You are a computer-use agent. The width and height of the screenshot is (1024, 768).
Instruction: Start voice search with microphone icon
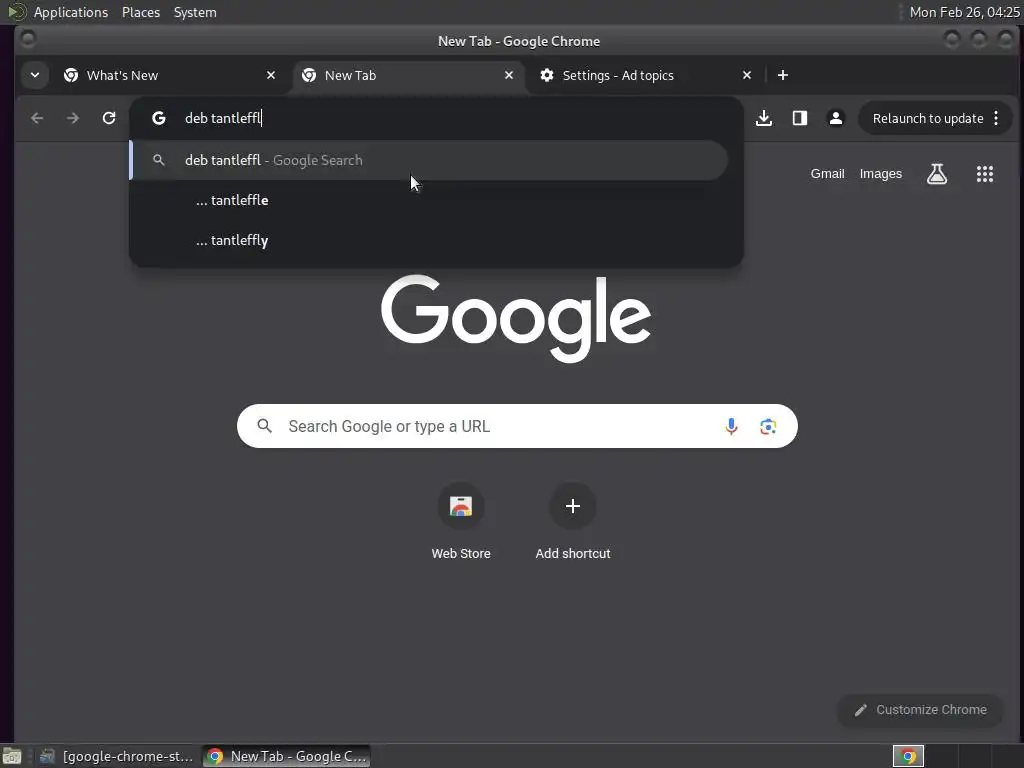[x=731, y=426]
